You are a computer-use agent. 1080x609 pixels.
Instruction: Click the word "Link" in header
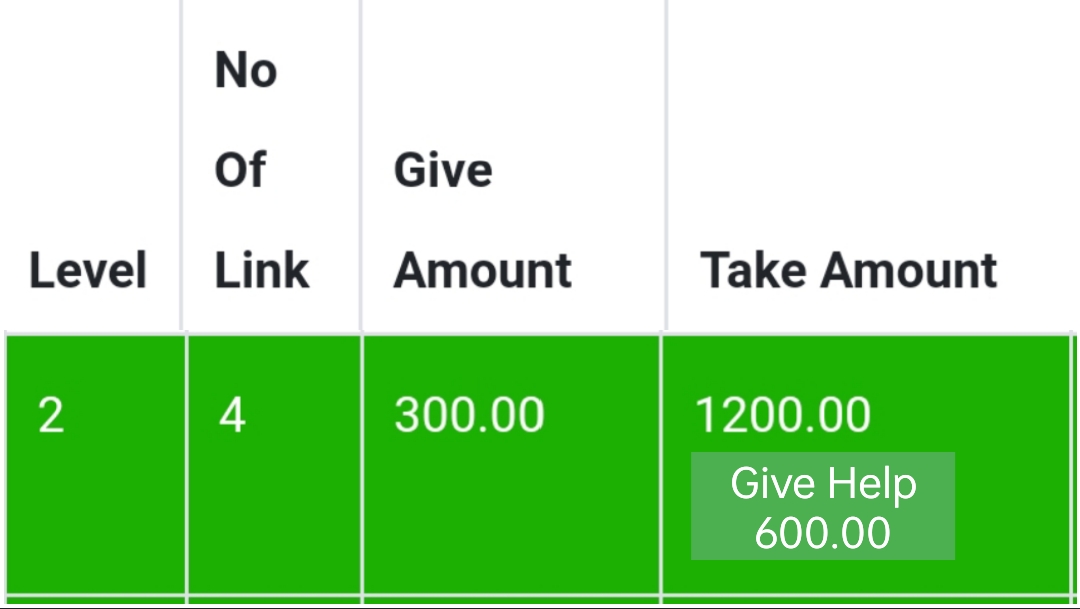pos(262,270)
